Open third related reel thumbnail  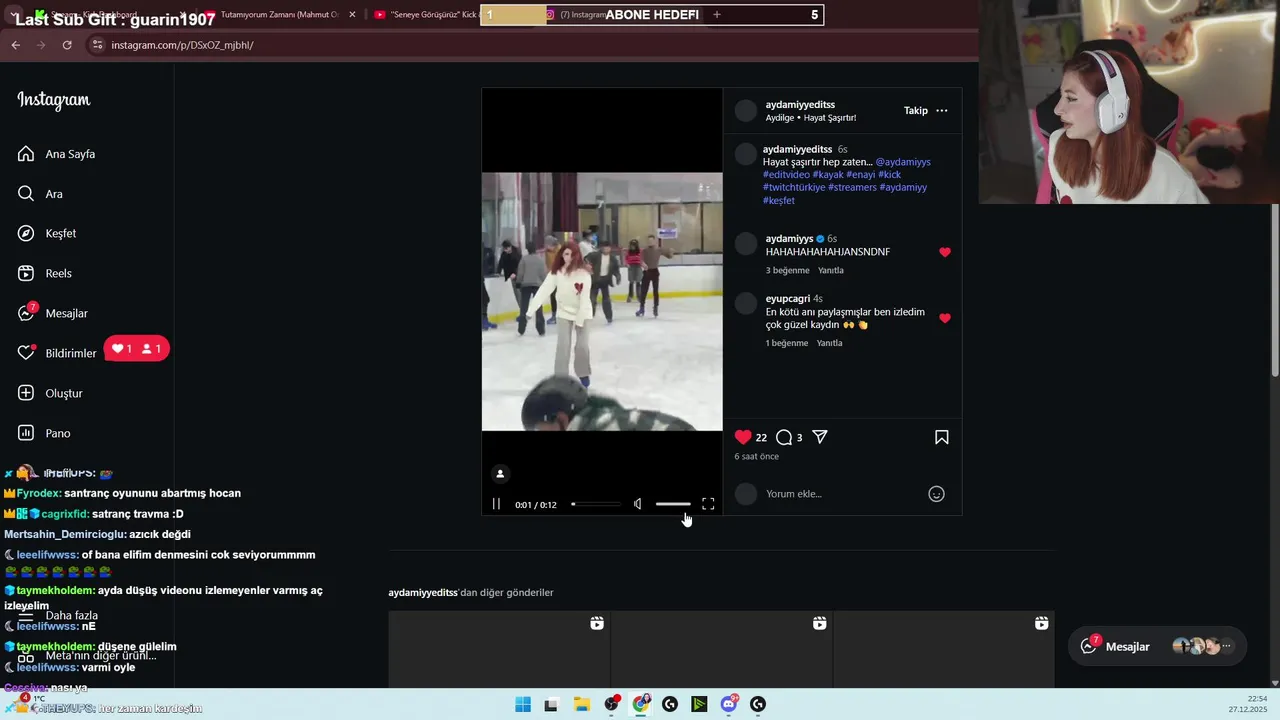(944, 649)
